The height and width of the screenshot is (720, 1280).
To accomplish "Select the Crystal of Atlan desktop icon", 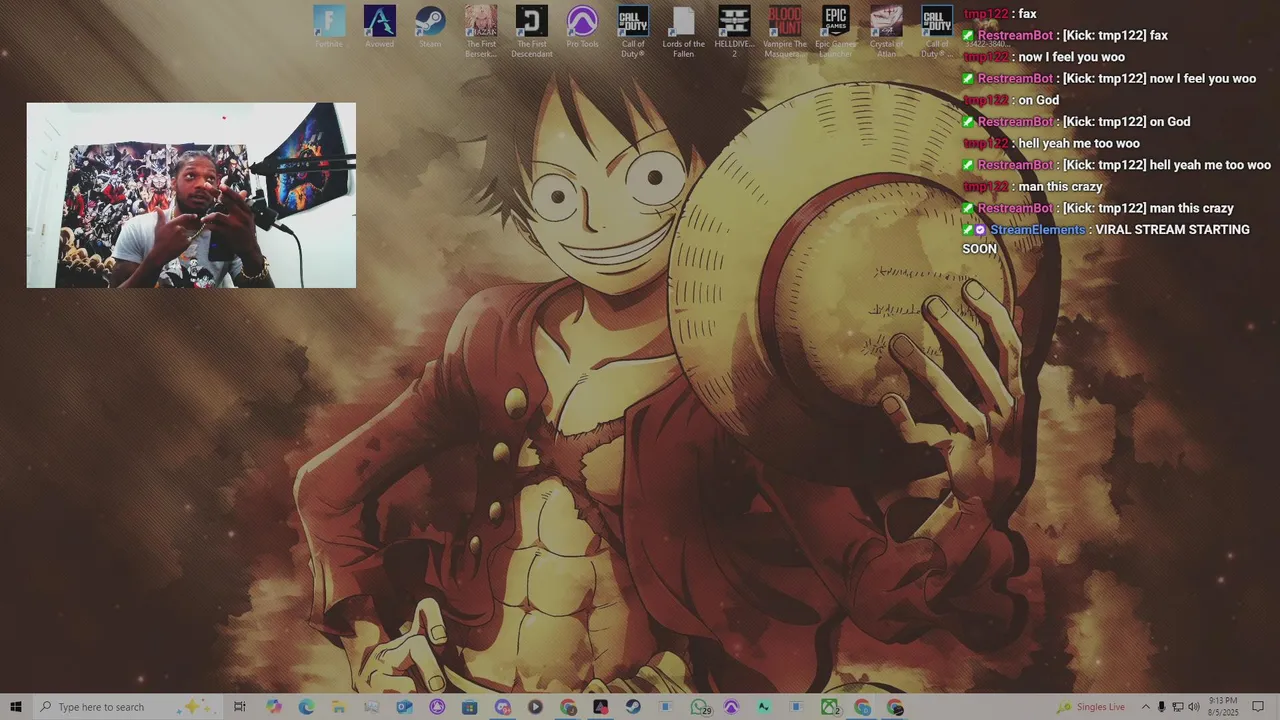I will click(x=886, y=31).
